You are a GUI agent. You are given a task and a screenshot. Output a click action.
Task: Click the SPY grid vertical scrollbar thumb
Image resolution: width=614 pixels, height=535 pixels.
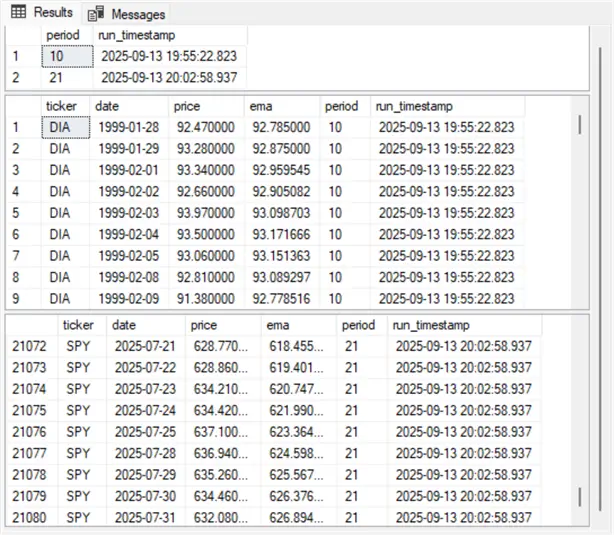tap(580, 497)
